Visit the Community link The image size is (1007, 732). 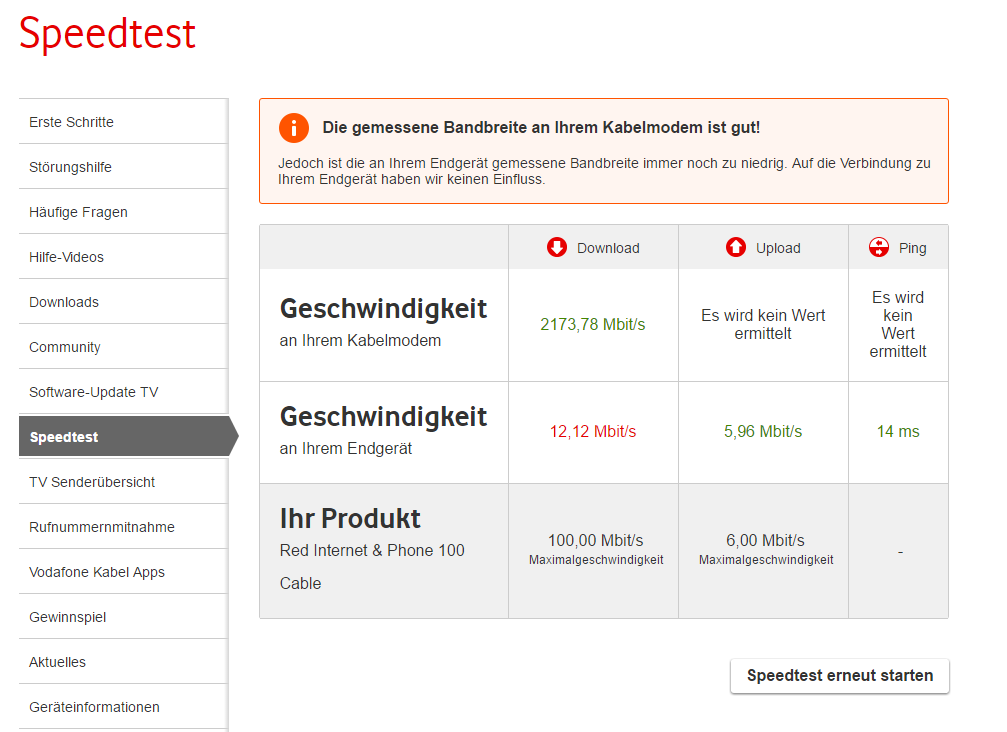(65, 347)
